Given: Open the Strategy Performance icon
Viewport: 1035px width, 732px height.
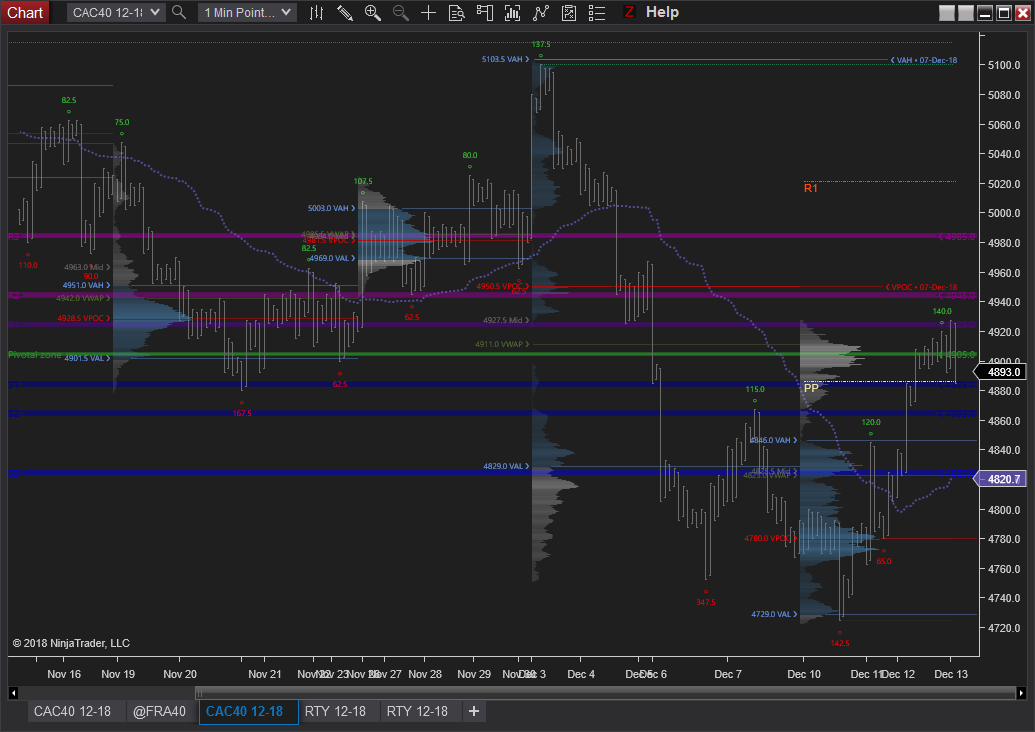Looking at the screenshot, I should 569,13.
